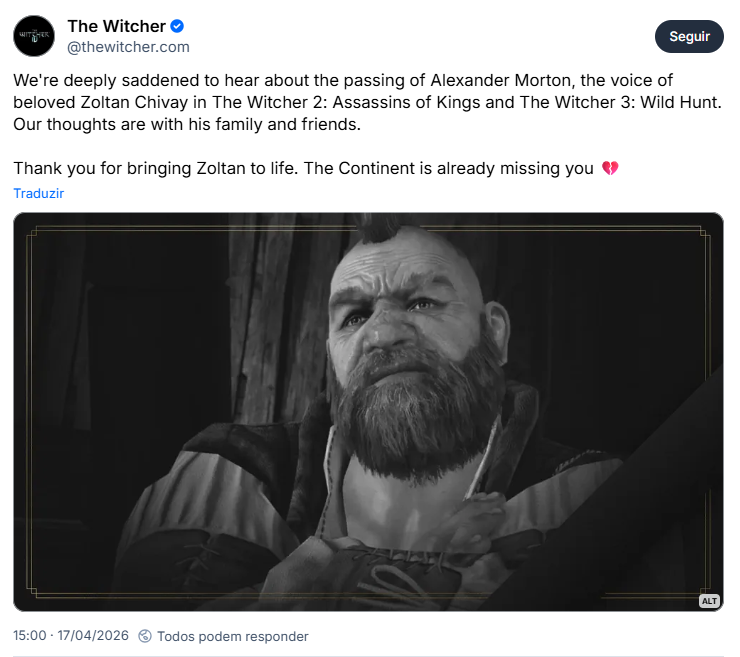Open the 15:00 post timestamp

(30, 636)
